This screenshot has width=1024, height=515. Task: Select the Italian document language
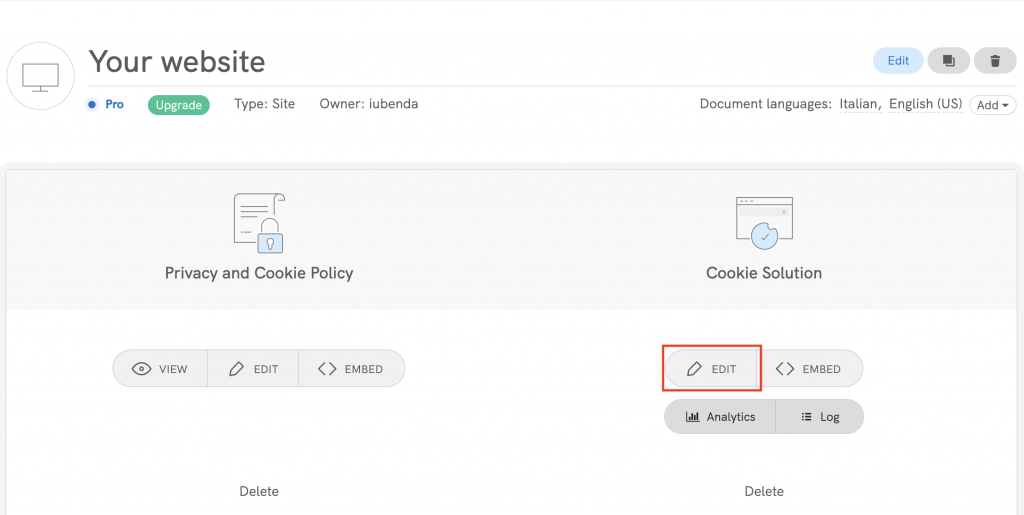point(859,104)
